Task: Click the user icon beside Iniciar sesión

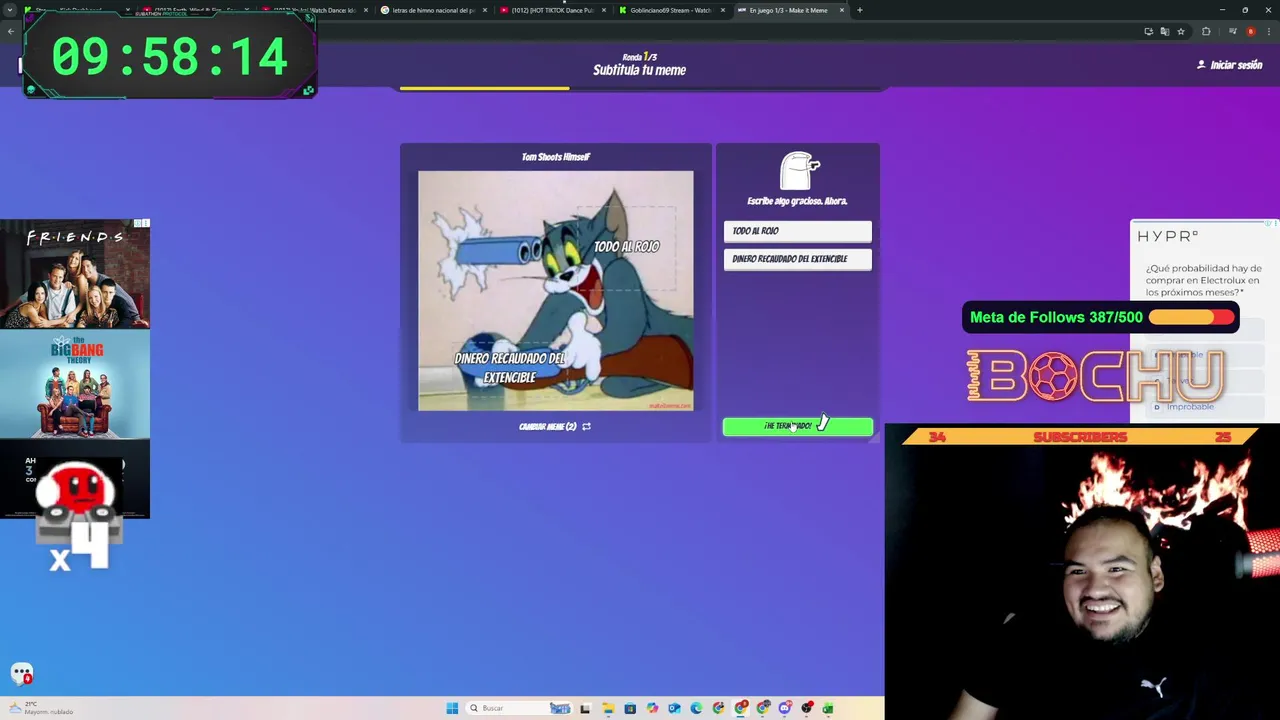Action: 1201,65
